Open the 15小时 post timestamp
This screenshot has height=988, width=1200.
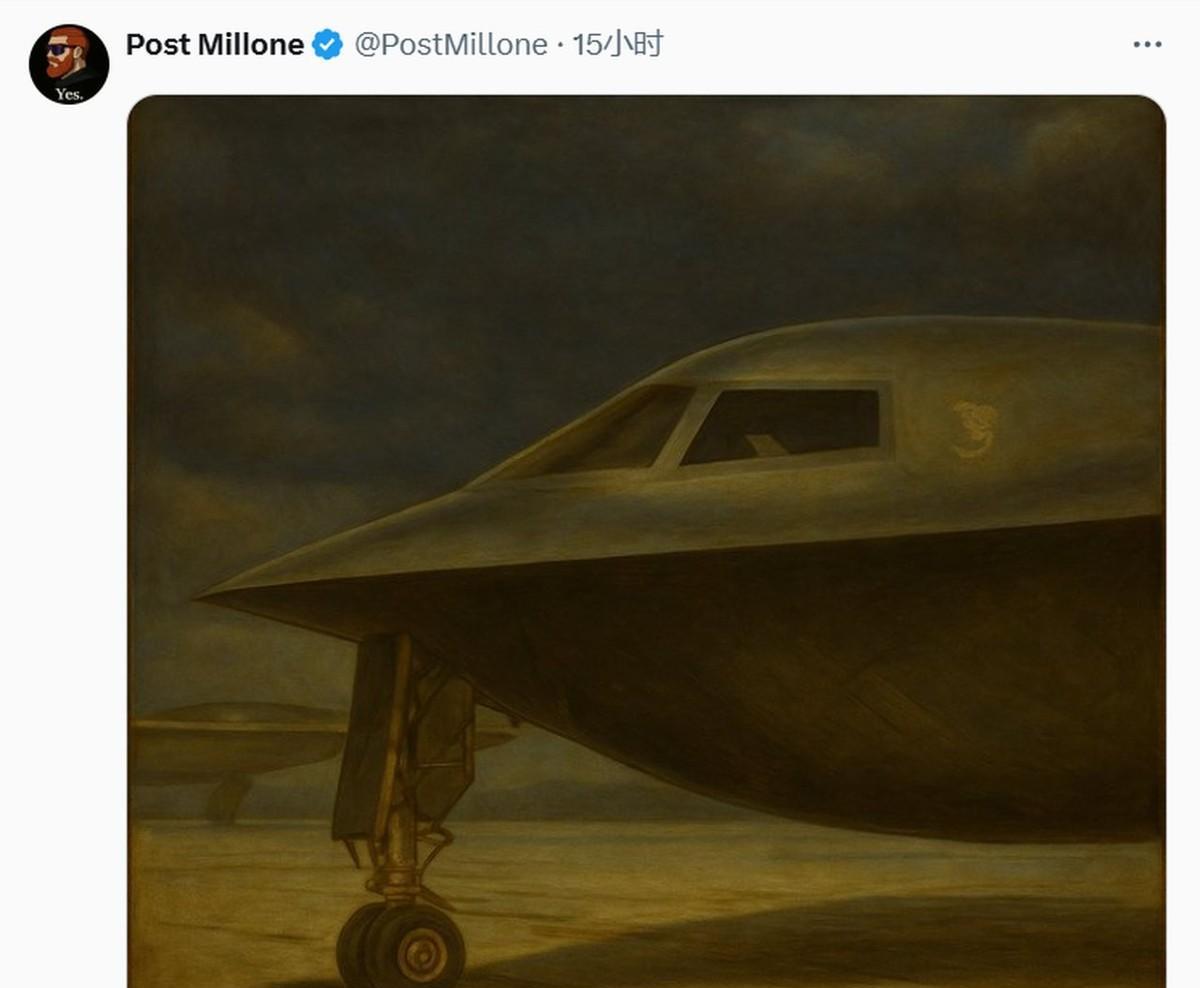point(617,45)
